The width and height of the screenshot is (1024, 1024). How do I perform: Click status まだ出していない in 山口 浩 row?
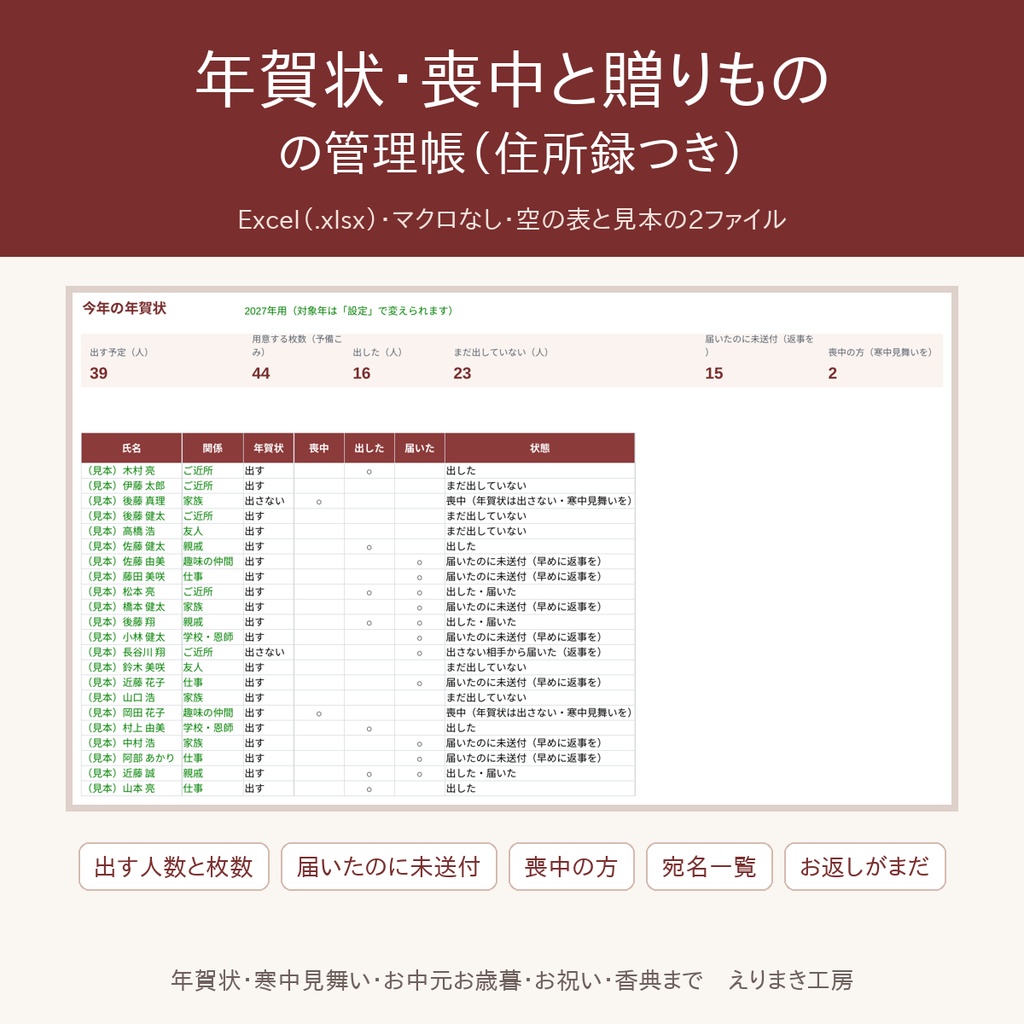pos(486,697)
